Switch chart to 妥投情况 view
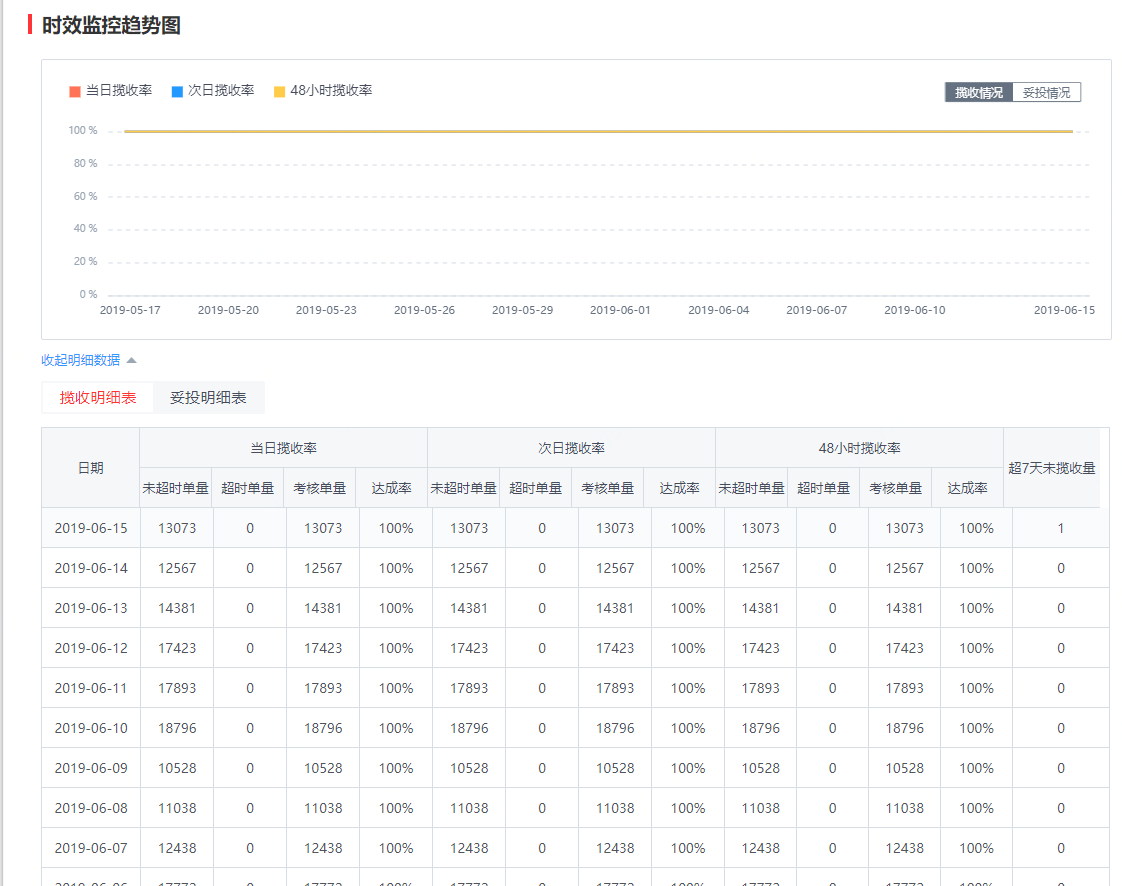 pyautogui.click(x=1046, y=93)
